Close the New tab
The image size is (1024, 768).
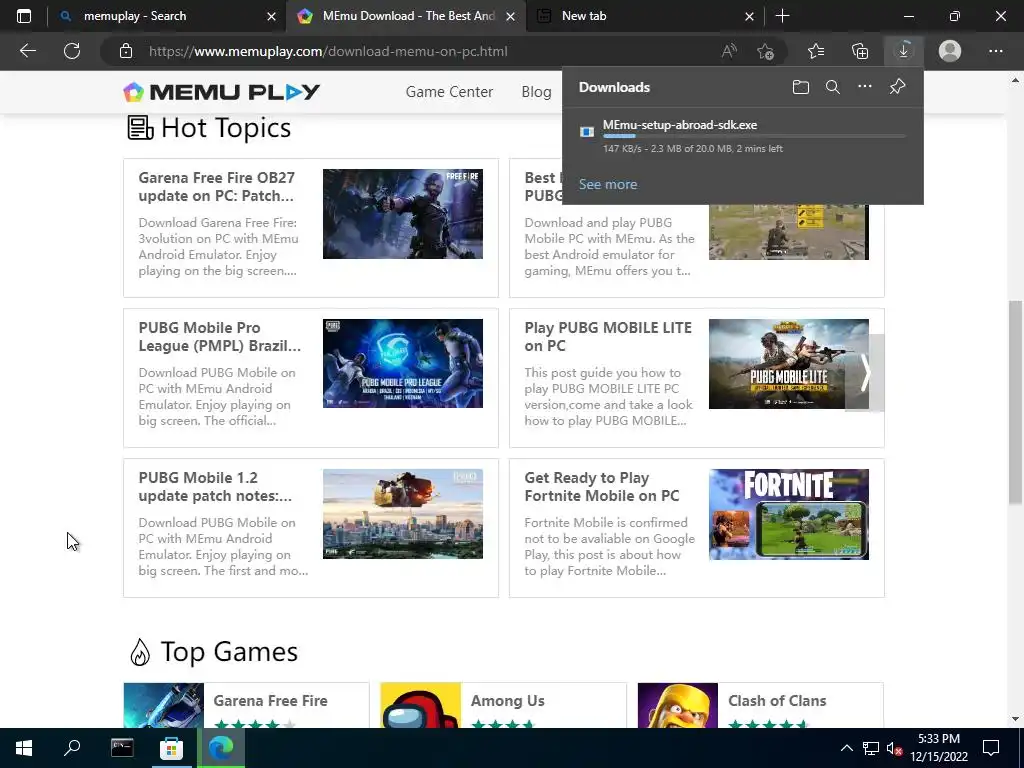[x=750, y=16]
